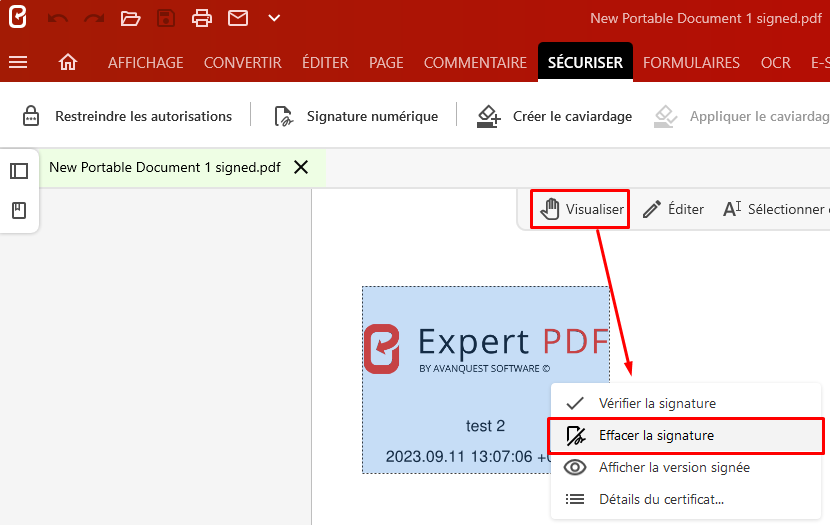The height and width of the screenshot is (525, 830).
Task: Open the AFFICHAGE tab
Action: pos(146,62)
